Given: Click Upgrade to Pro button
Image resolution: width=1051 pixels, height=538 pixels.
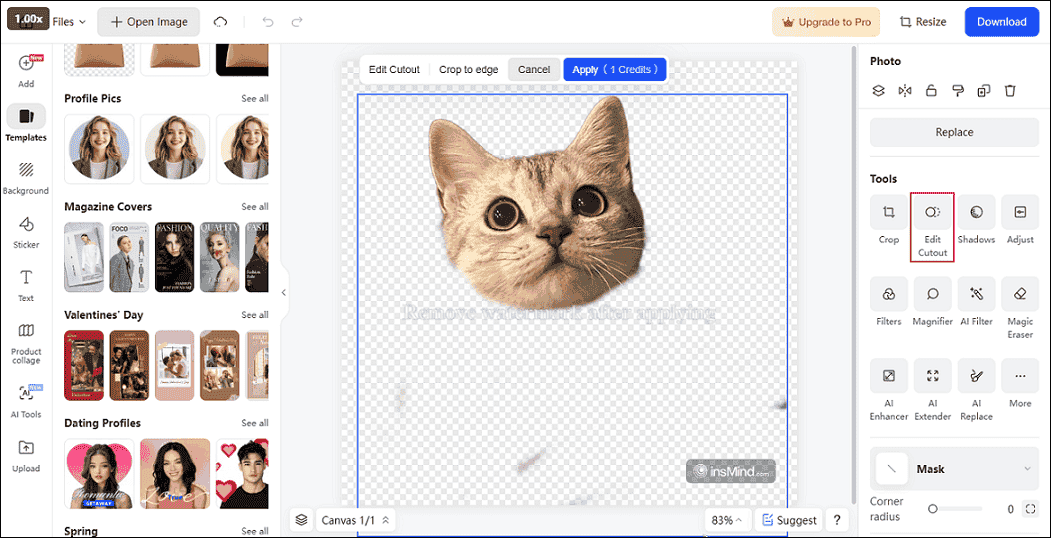Looking at the screenshot, I should 826,22.
